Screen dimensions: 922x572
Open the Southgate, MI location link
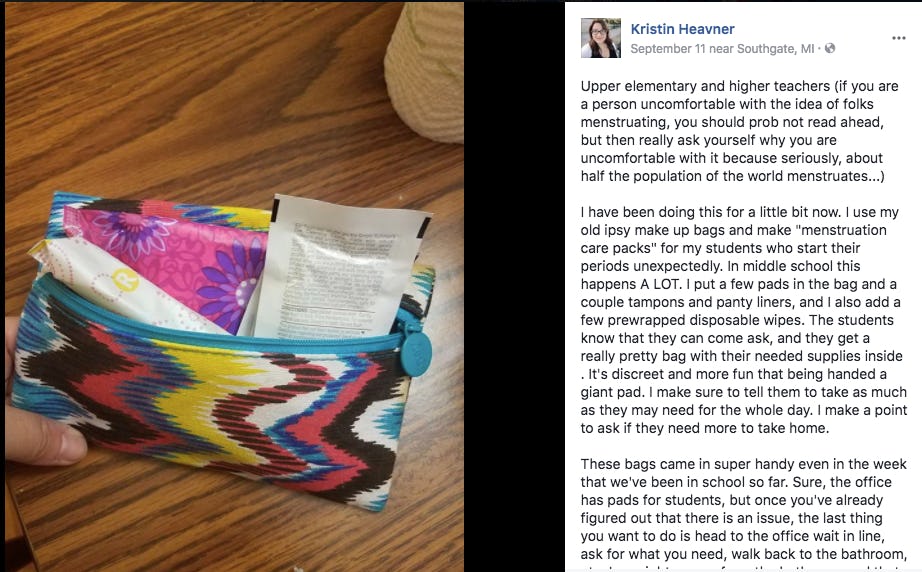tap(775, 49)
